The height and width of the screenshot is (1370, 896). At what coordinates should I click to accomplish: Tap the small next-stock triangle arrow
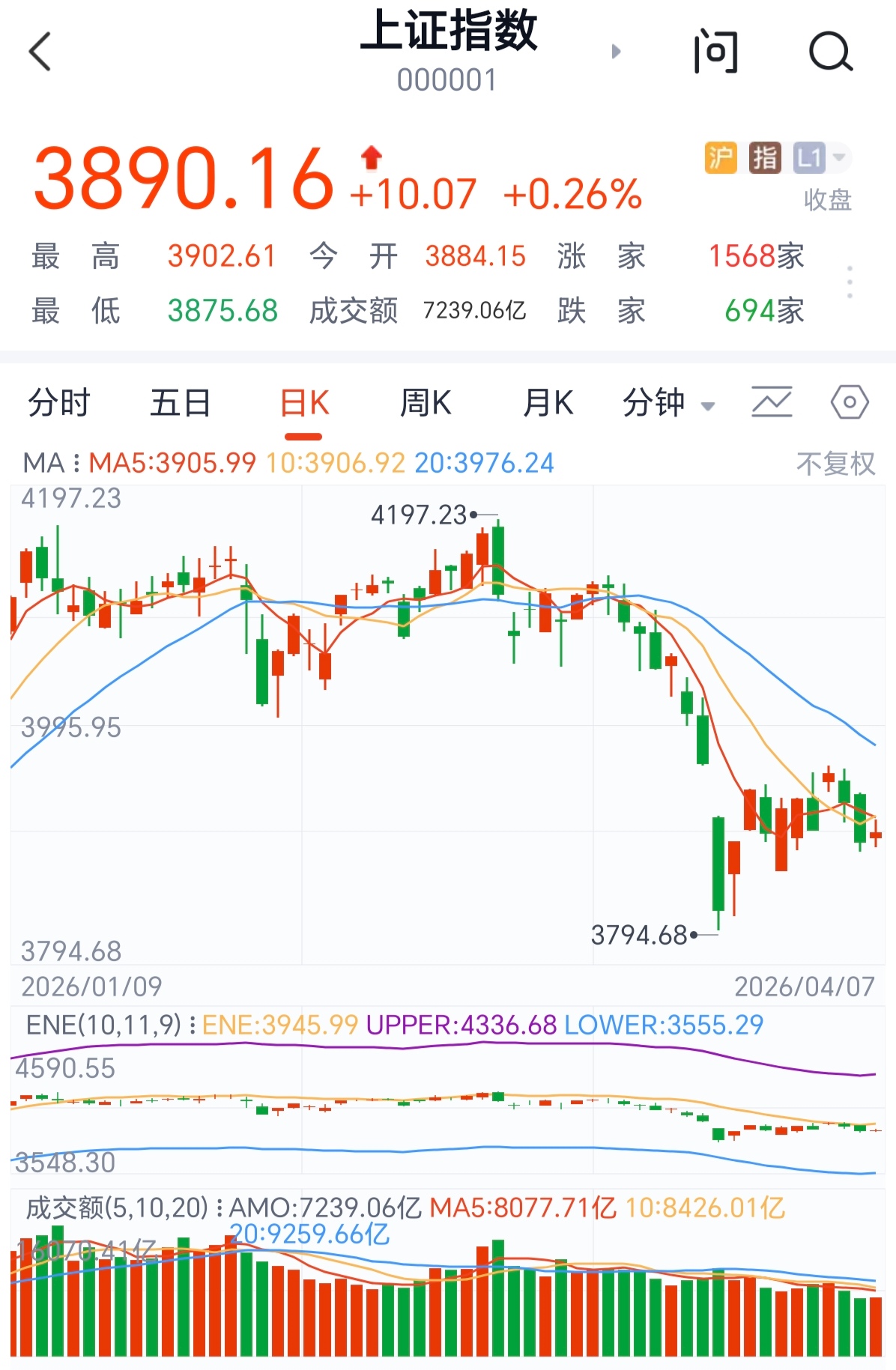point(616,51)
